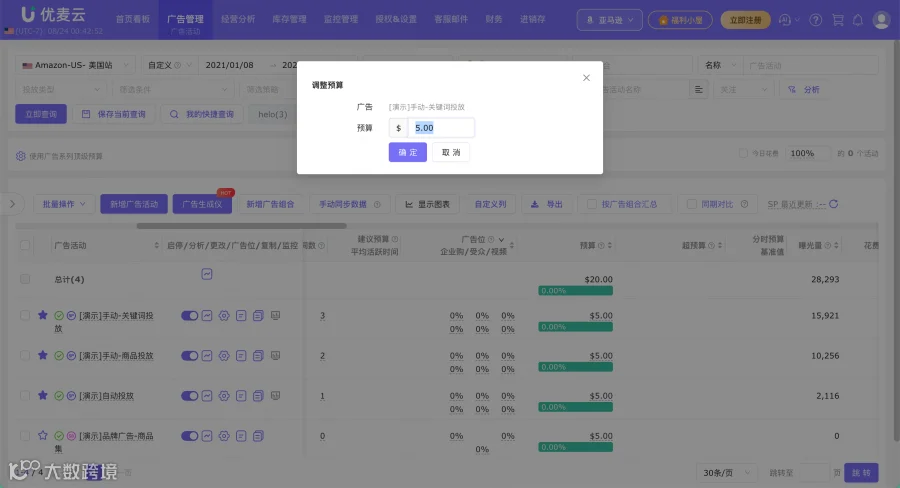Open the 30条/页 page size dropdown
The width and height of the screenshot is (900, 488).
point(727,473)
